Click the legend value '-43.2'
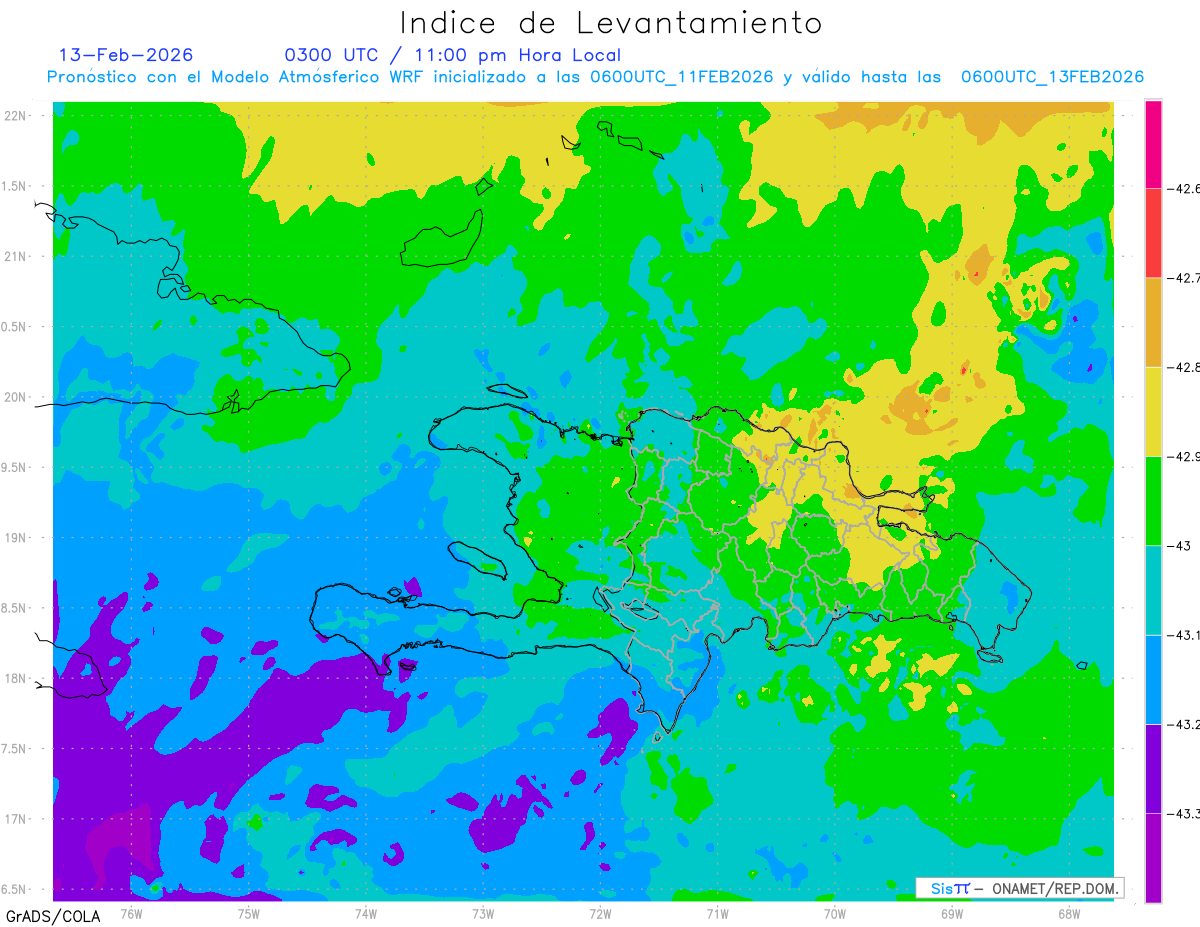1200x927 pixels. (x=1183, y=723)
